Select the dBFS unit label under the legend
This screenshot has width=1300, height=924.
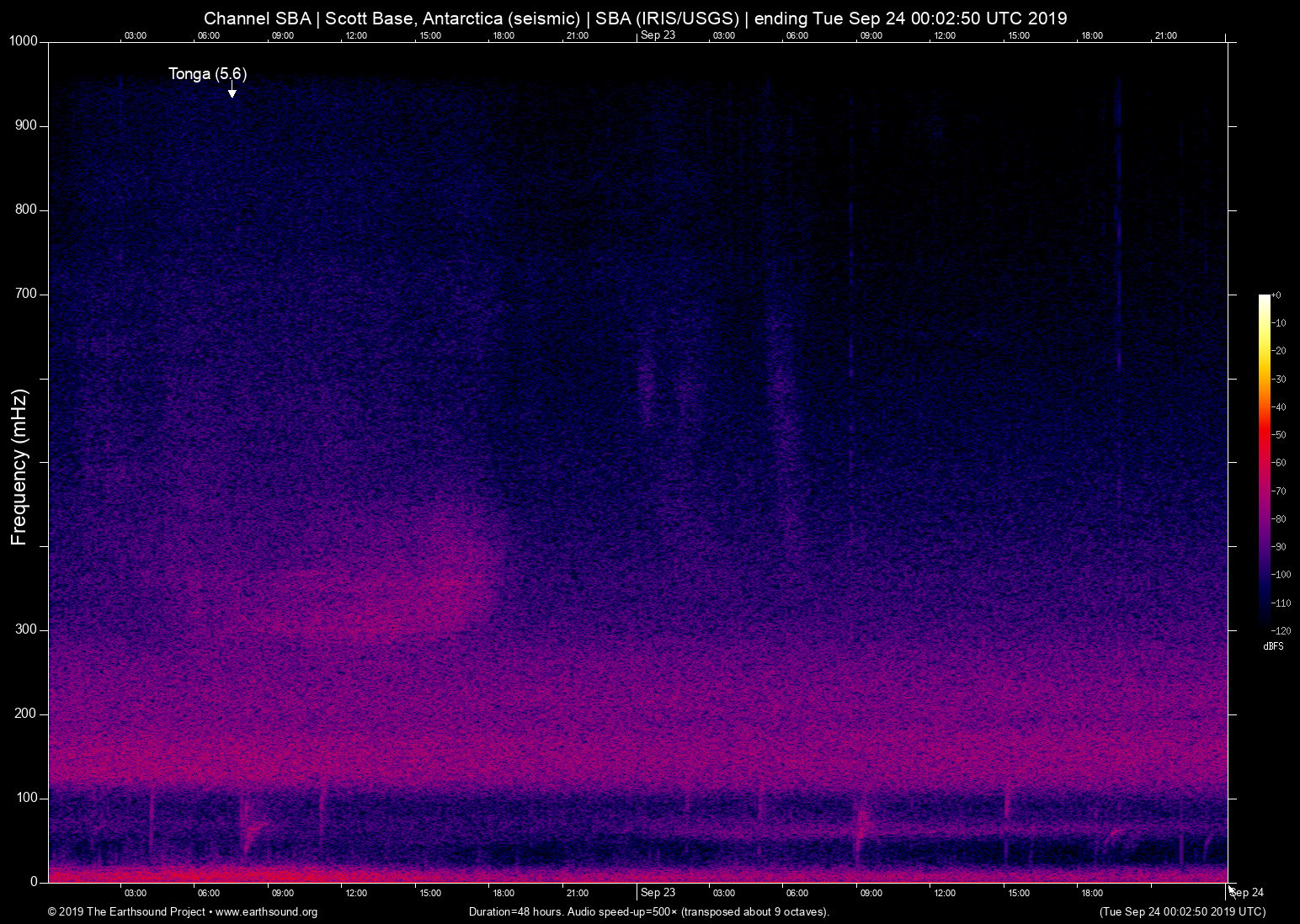(x=1273, y=646)
